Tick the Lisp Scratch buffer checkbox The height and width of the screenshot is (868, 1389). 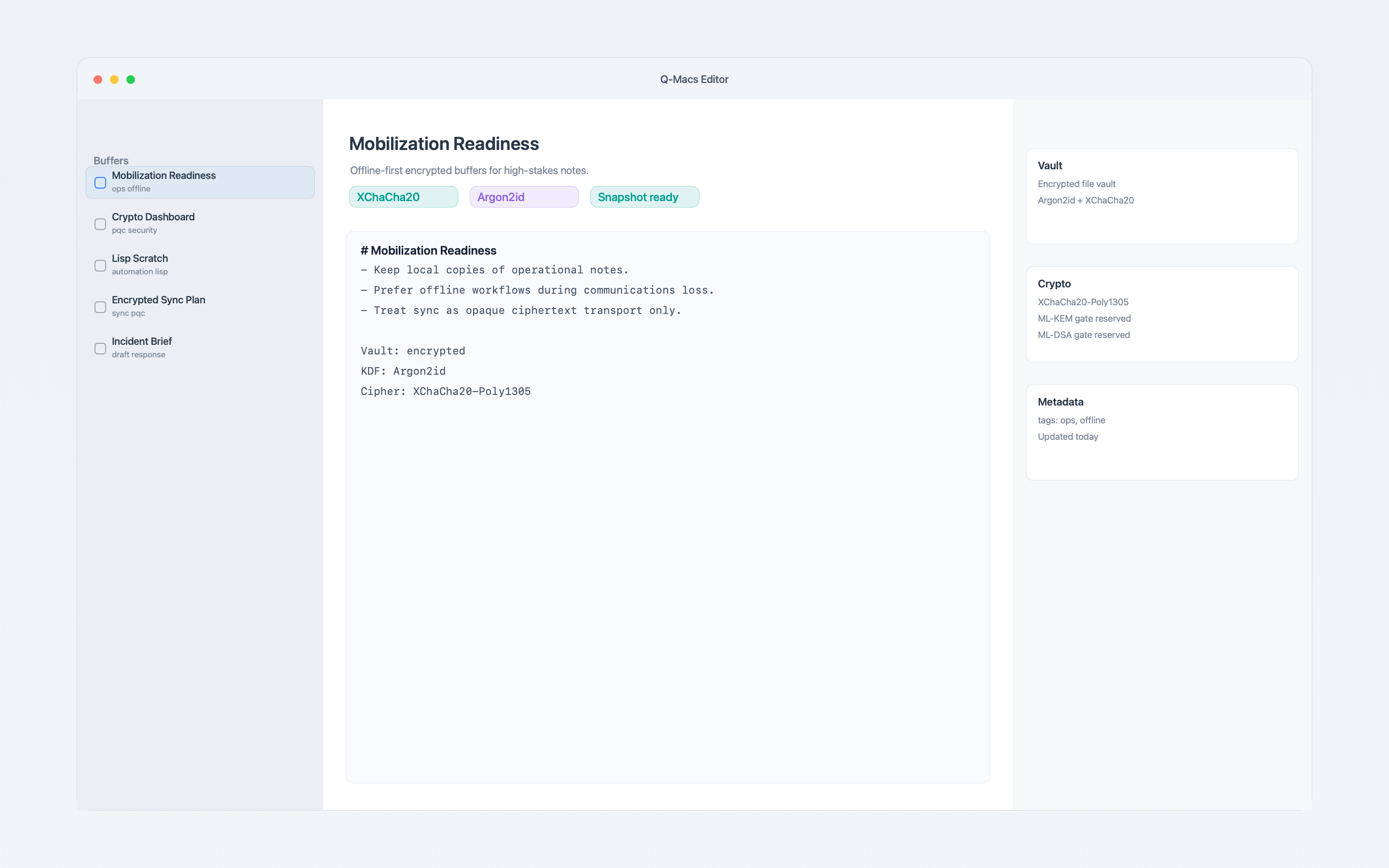[x=100, y=265]
